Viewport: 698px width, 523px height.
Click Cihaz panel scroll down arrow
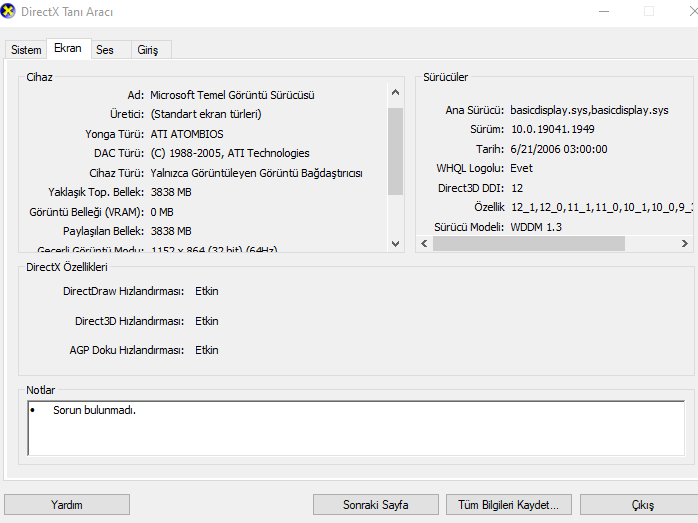(395, 243)
